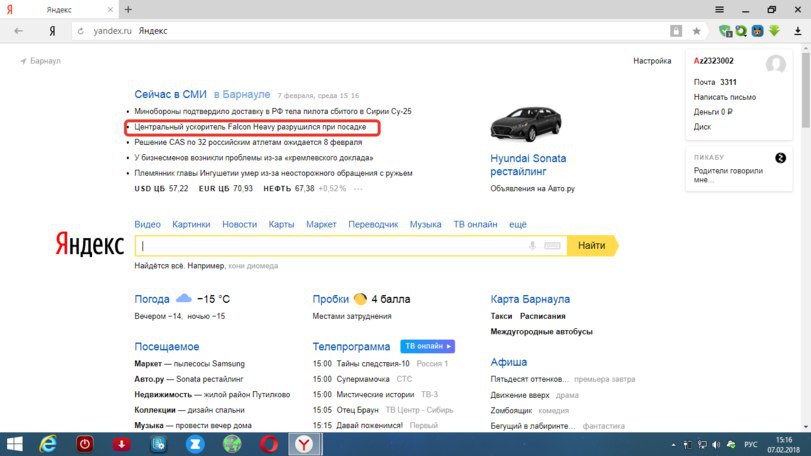Launch Internet Explorer from taskbar
The height and width of the screenshot is (456, 811).
(48, 444)
